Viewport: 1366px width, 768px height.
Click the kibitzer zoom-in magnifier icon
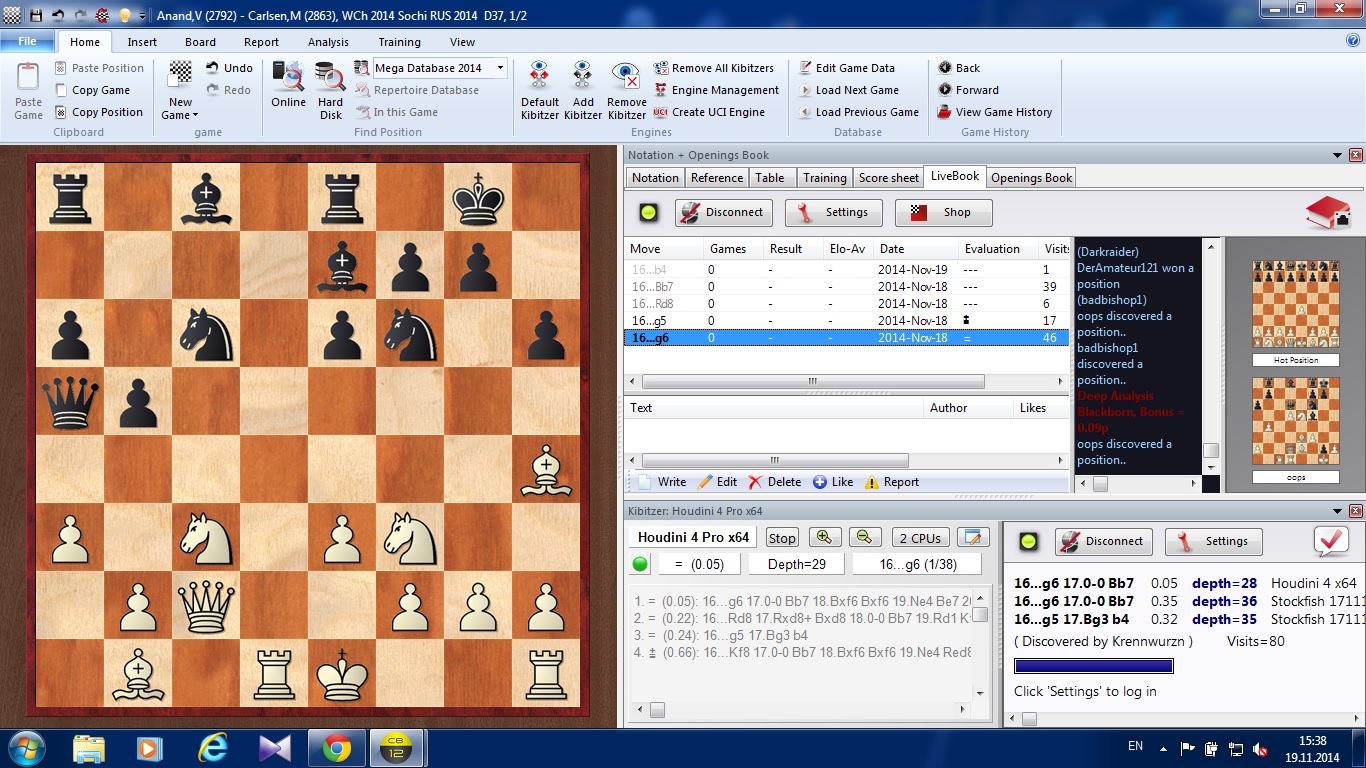tap(825, 537)
